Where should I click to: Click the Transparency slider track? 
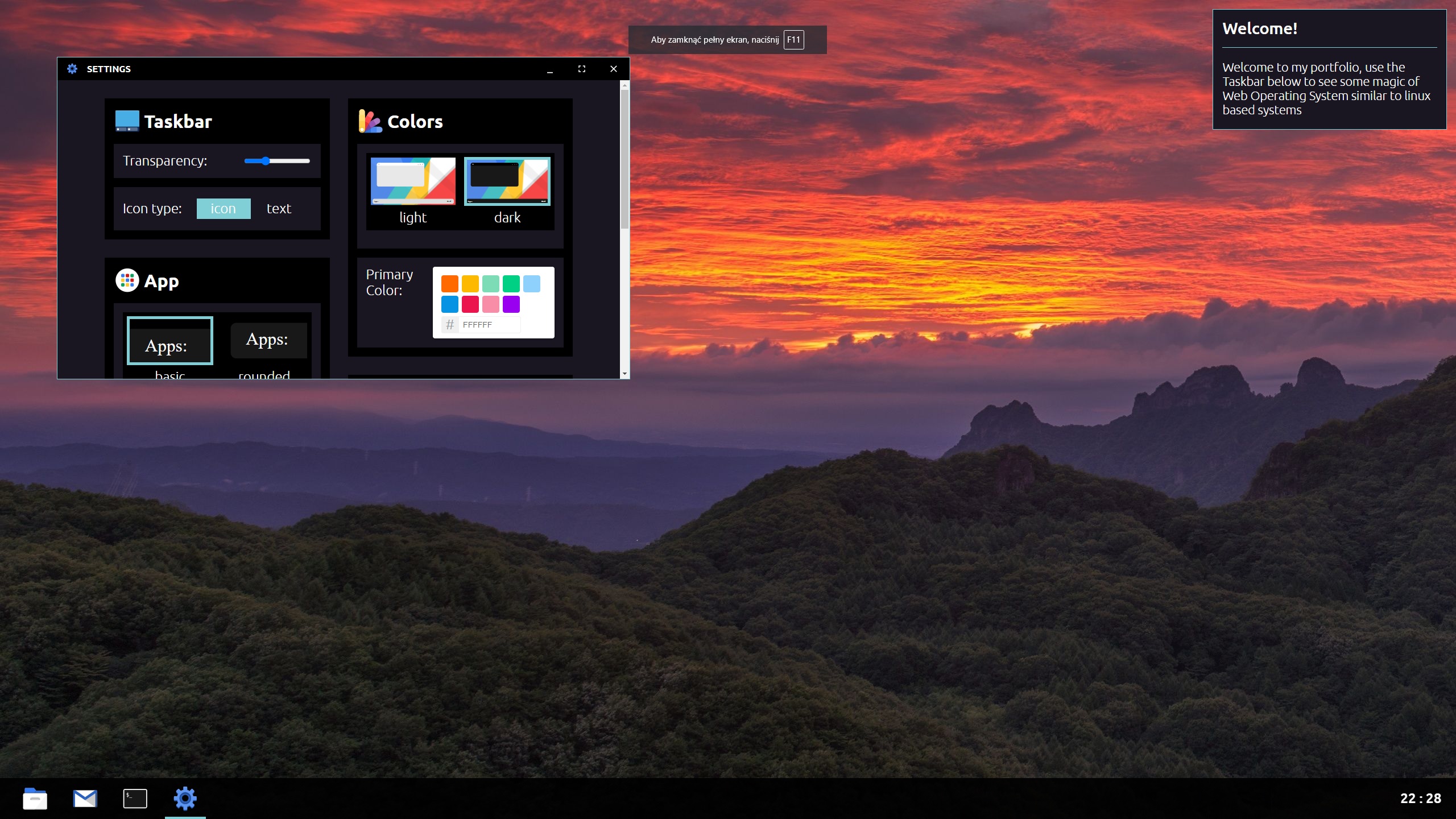[290, 161]
